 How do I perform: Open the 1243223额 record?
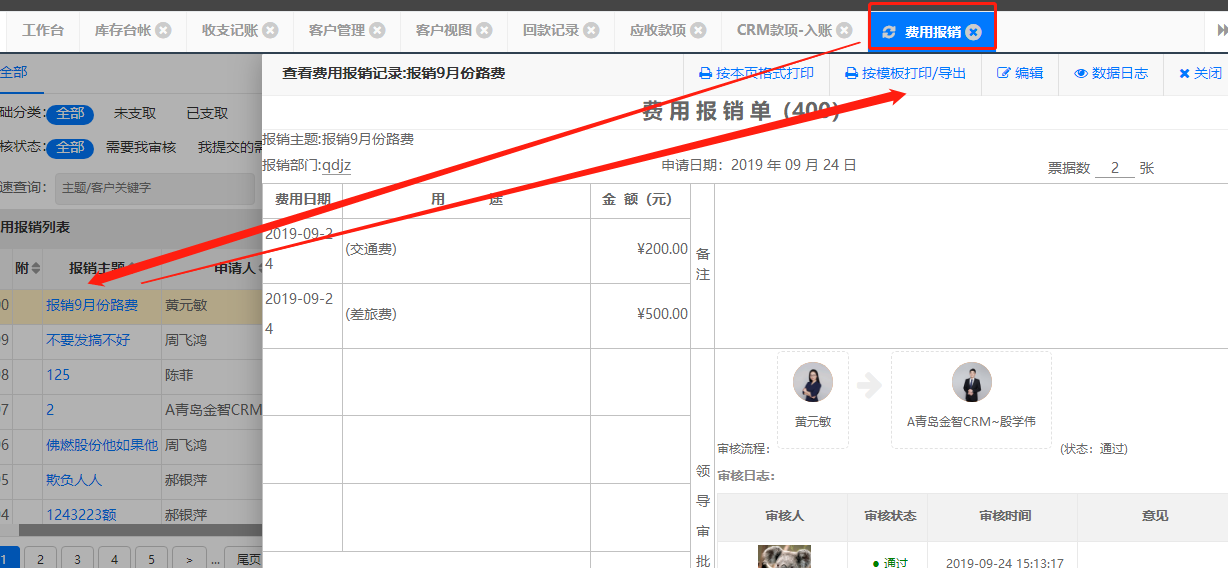point(81,515)
